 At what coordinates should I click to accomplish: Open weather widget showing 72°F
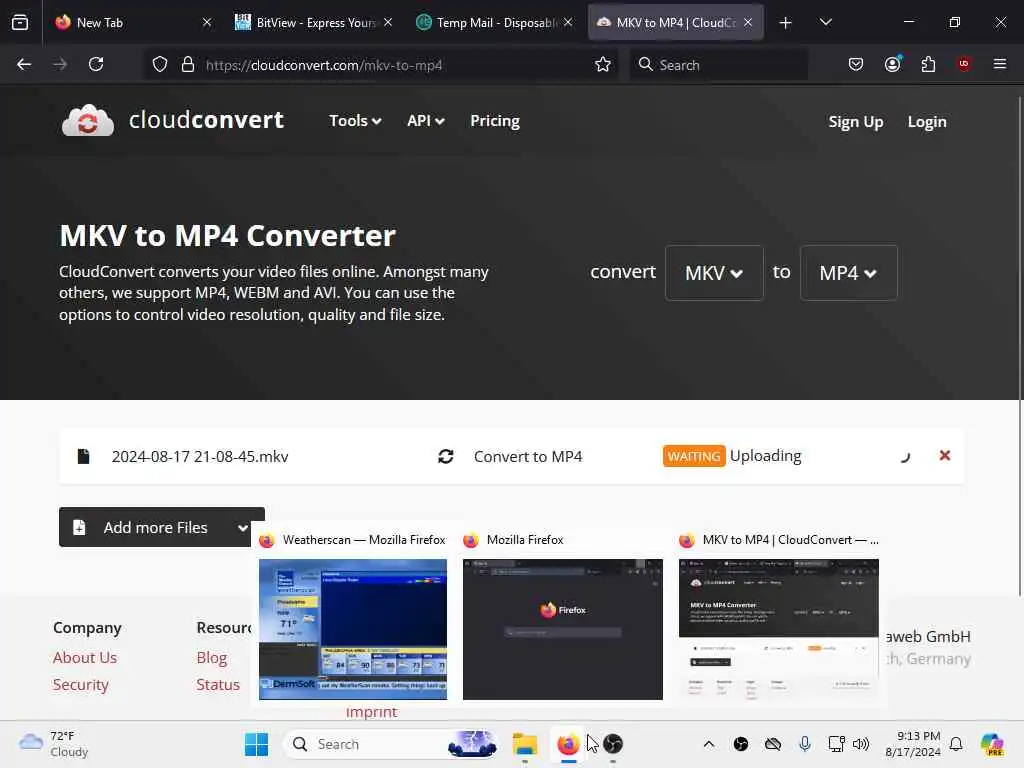pos(54,744)
